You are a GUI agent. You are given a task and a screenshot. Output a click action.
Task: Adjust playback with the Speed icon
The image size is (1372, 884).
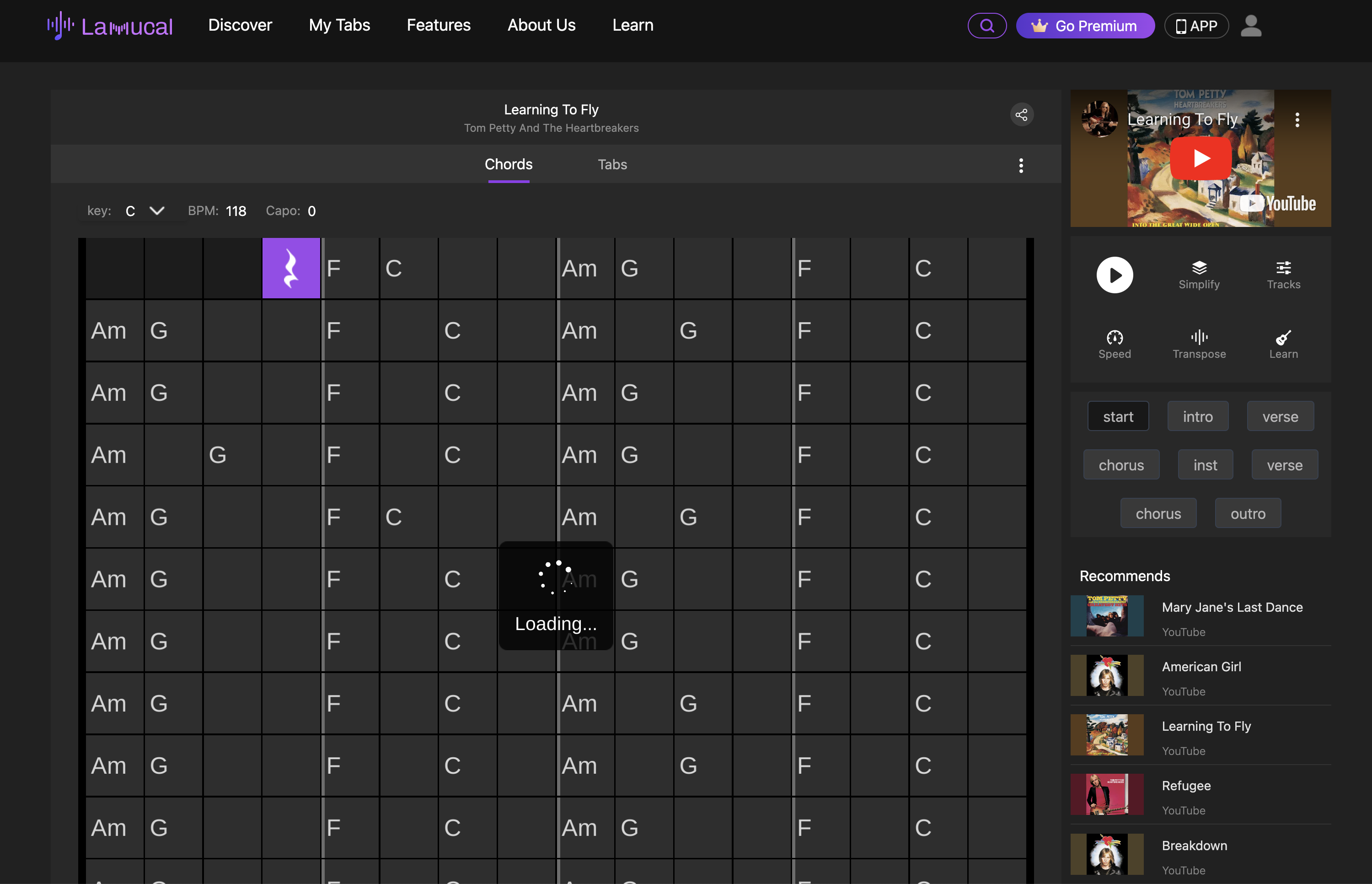[x=1115, y=344]
